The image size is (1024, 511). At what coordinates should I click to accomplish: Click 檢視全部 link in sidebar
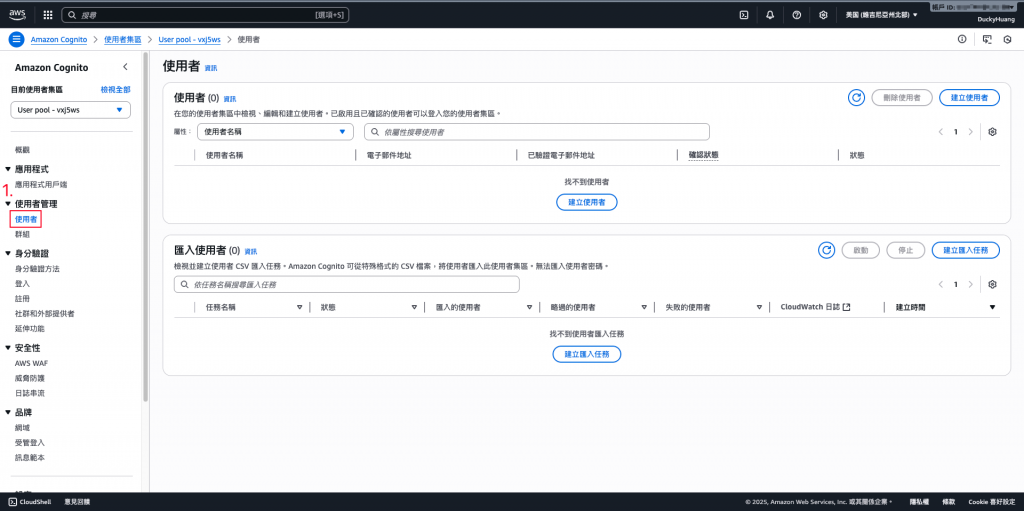point(116,90)
